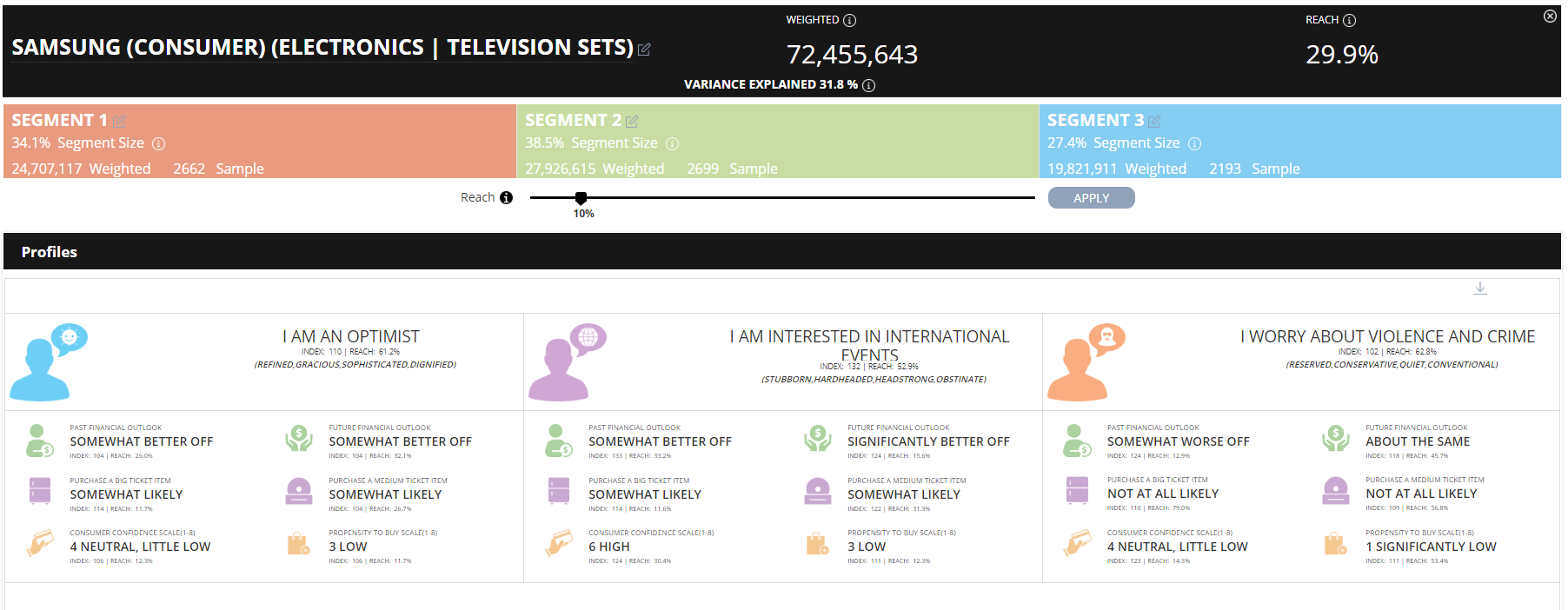Open the info icon beside the header REACH label

tap(1349, 20)
